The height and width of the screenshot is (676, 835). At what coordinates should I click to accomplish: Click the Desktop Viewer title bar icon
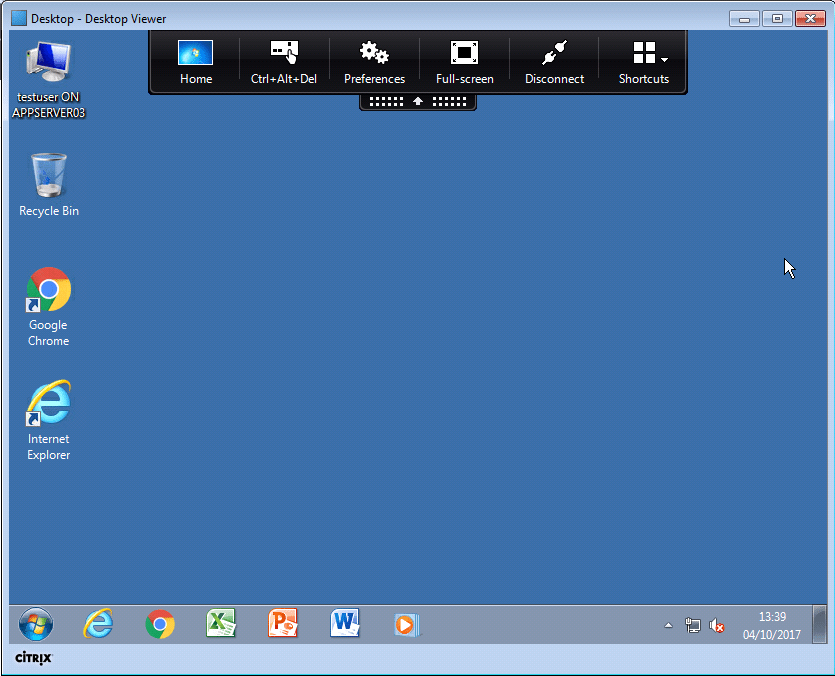pyautogui.click(x=19, y=19)
